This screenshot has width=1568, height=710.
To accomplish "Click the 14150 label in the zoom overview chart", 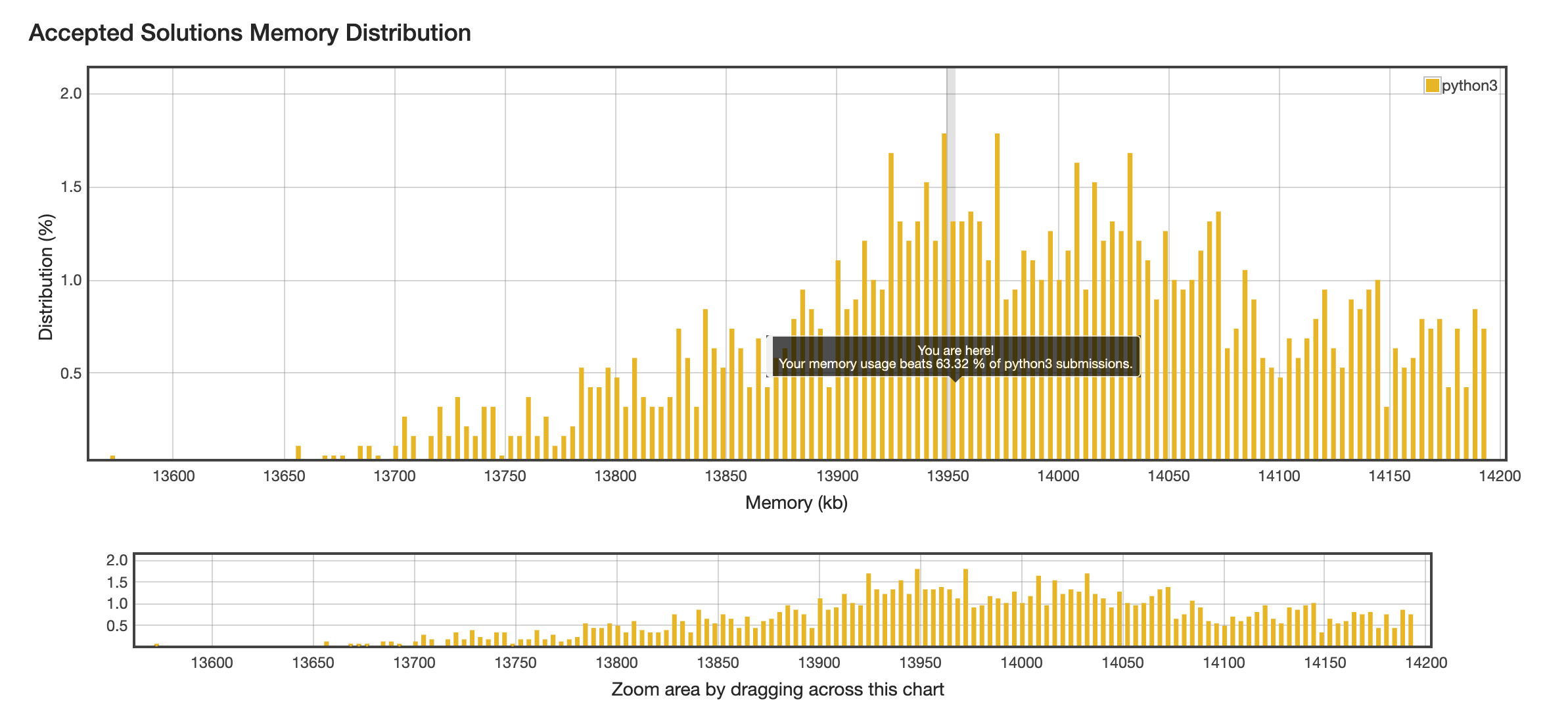I will click(x=1325, y=663).
